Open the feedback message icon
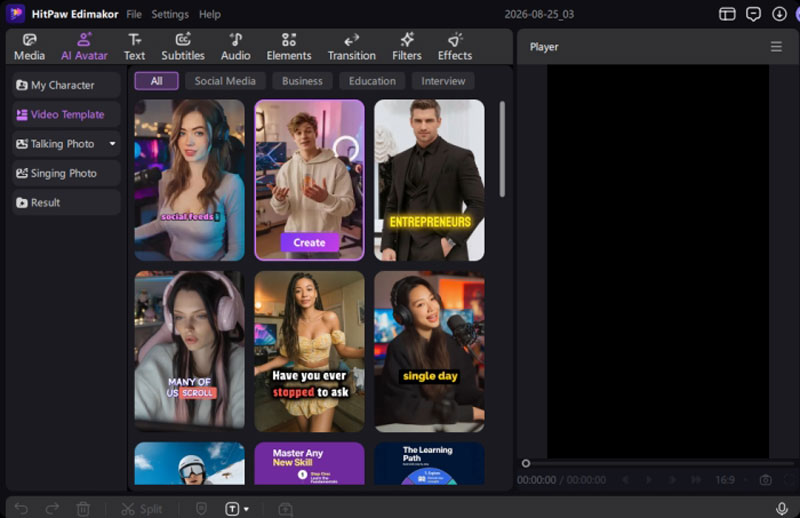Viewport: 800px width, 518px height. pyautogui.click(x=753, y=14)
